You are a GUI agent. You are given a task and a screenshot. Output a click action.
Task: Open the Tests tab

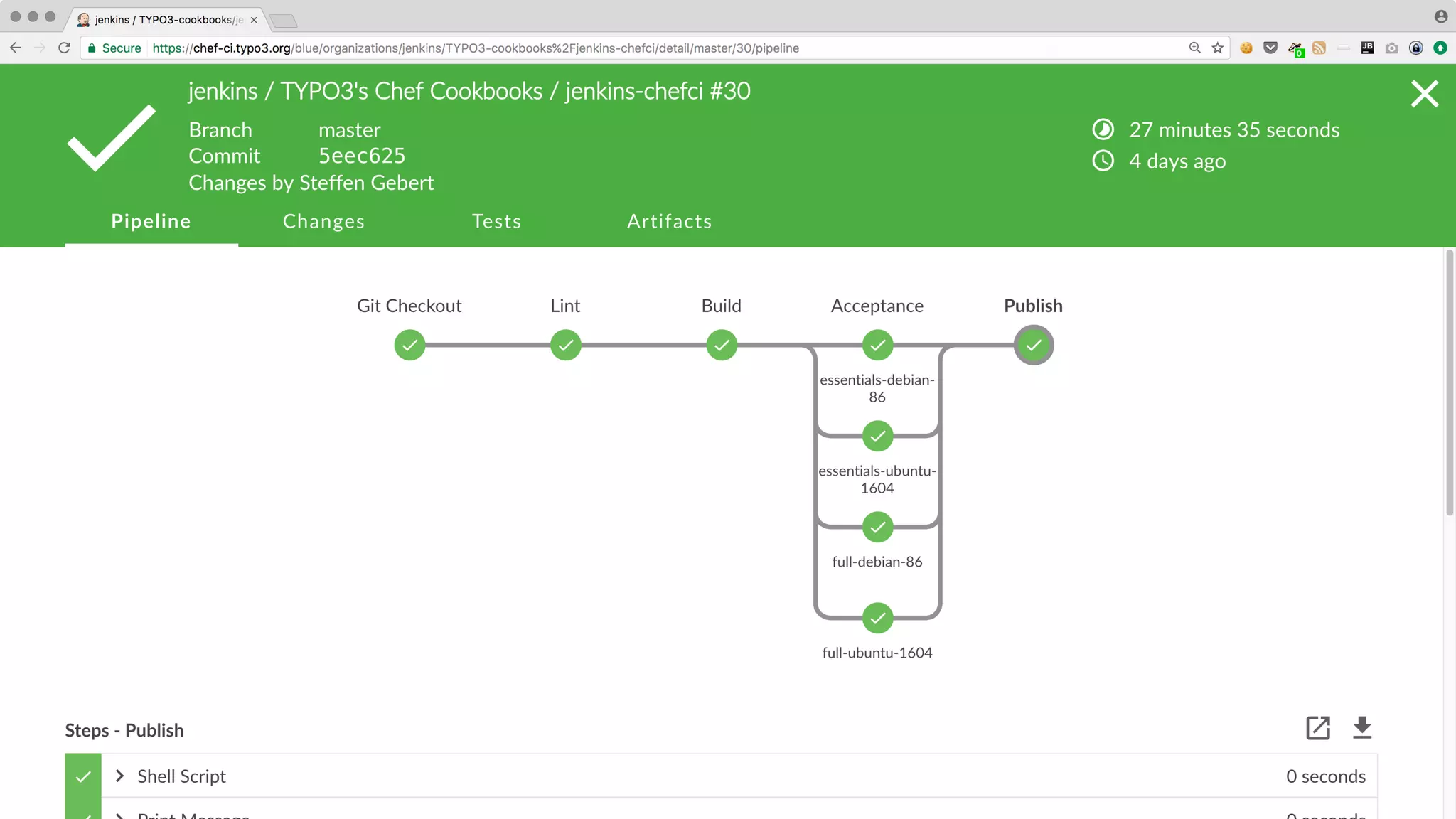coord(496,222)
